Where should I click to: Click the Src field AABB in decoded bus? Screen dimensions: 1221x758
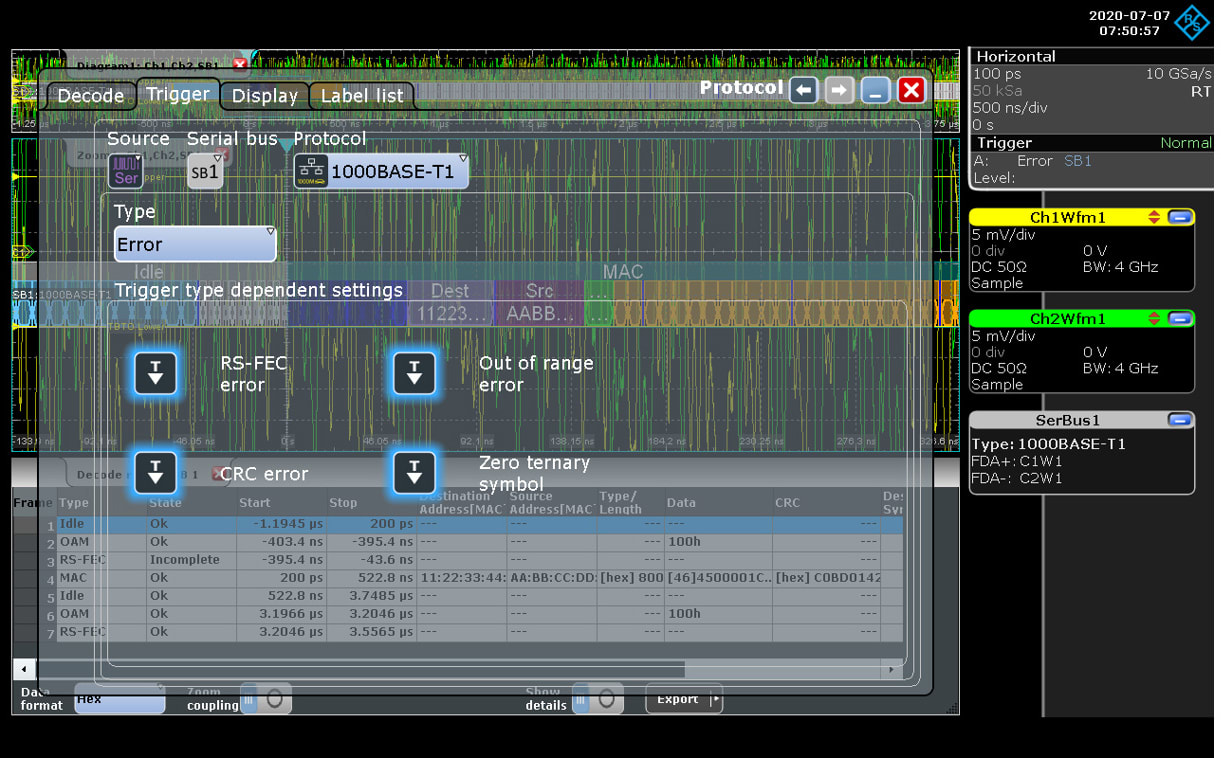coord(539,302)
